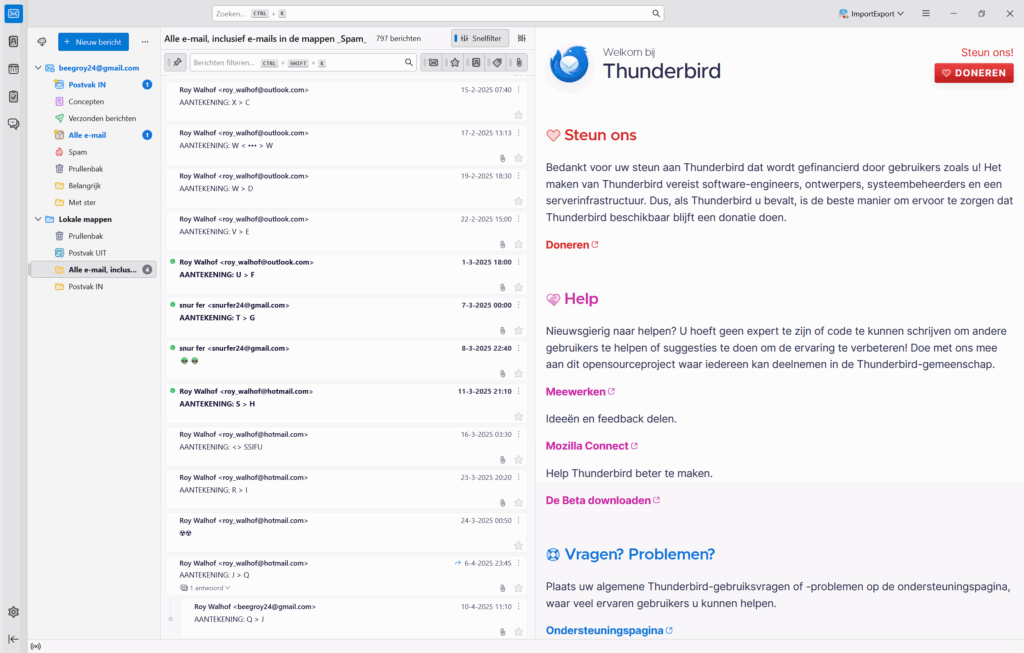The height and width of the screenshot is (653, 1024).
Task: Open the Postvak UIT folder
Action: pos(91,253)
